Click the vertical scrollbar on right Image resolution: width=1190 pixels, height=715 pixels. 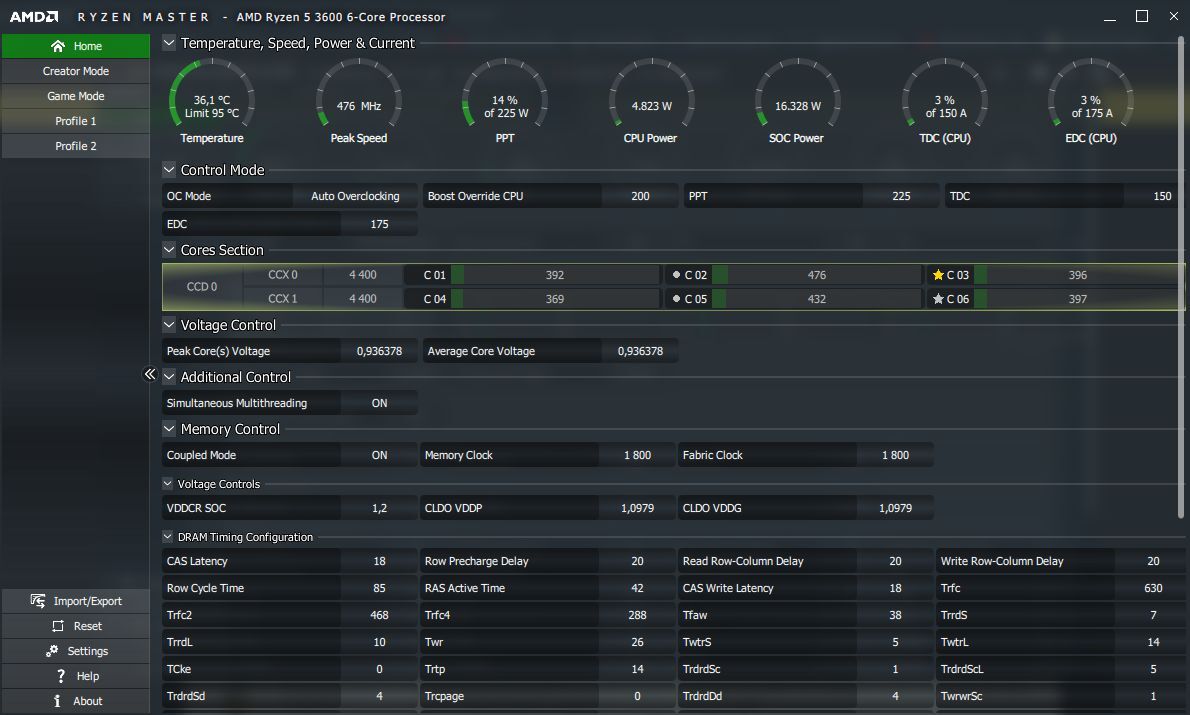[x=1180, y=277]
